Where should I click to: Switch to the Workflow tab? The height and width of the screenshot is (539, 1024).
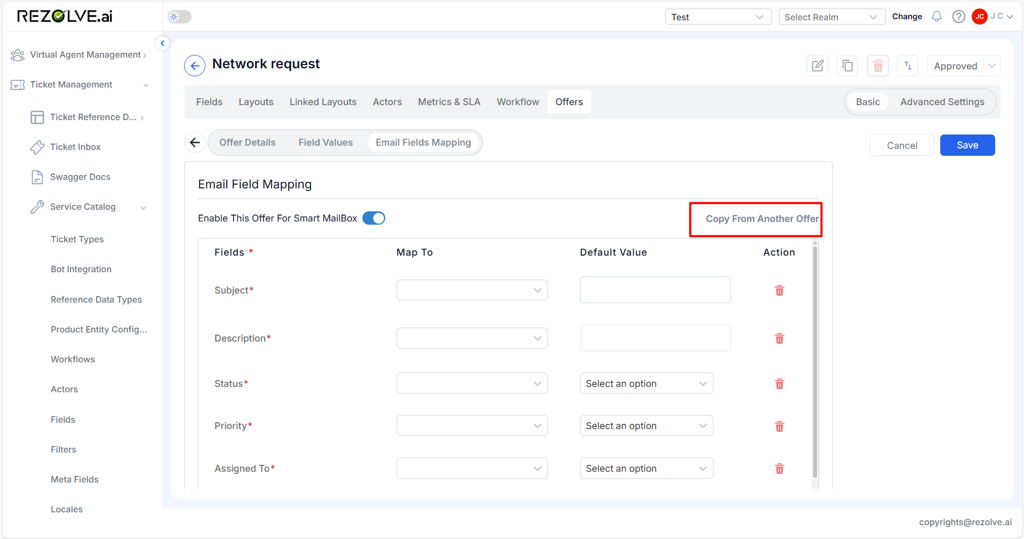(517, 102)
